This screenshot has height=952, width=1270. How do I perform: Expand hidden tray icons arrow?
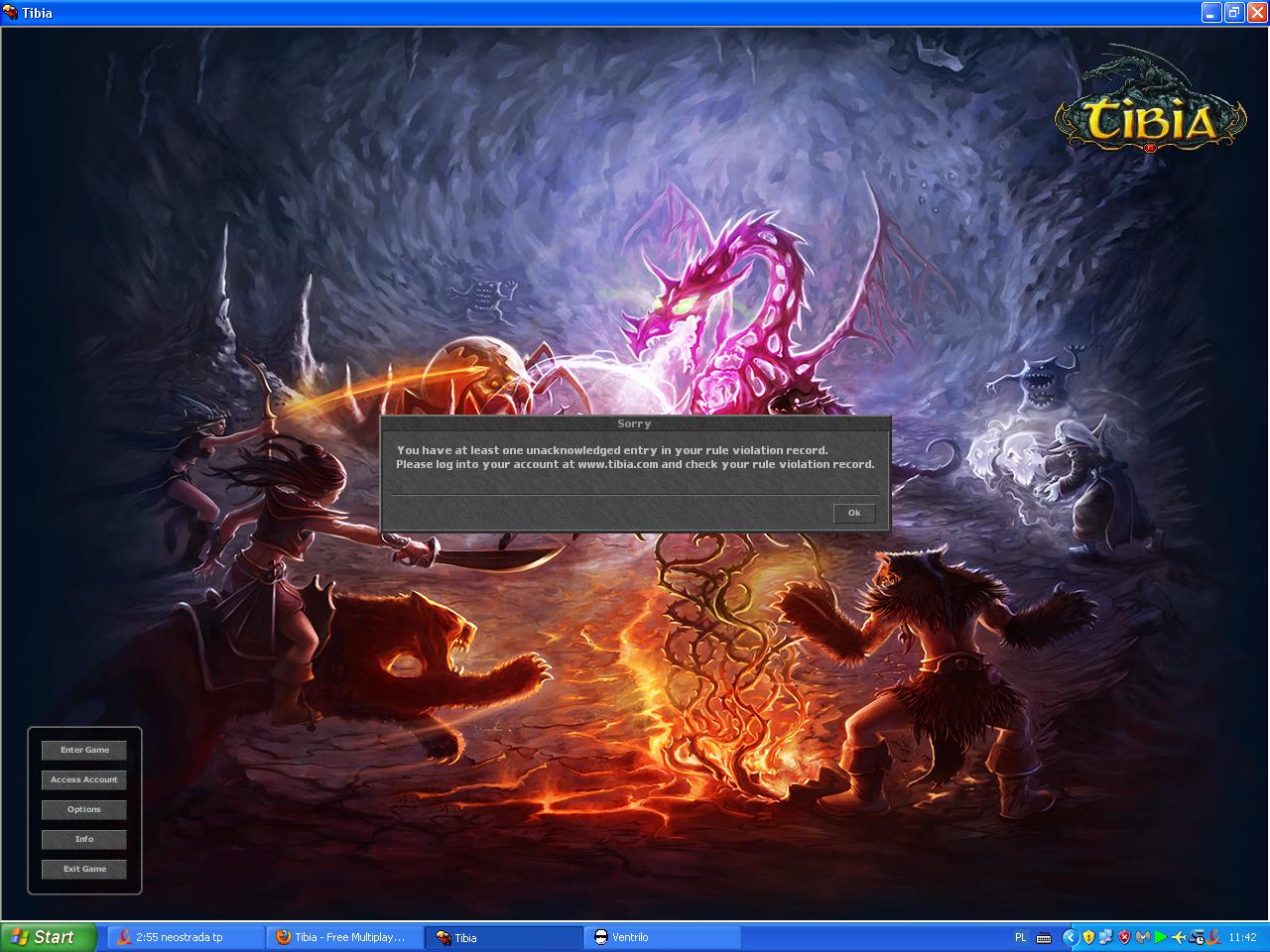coord(1070,937)
